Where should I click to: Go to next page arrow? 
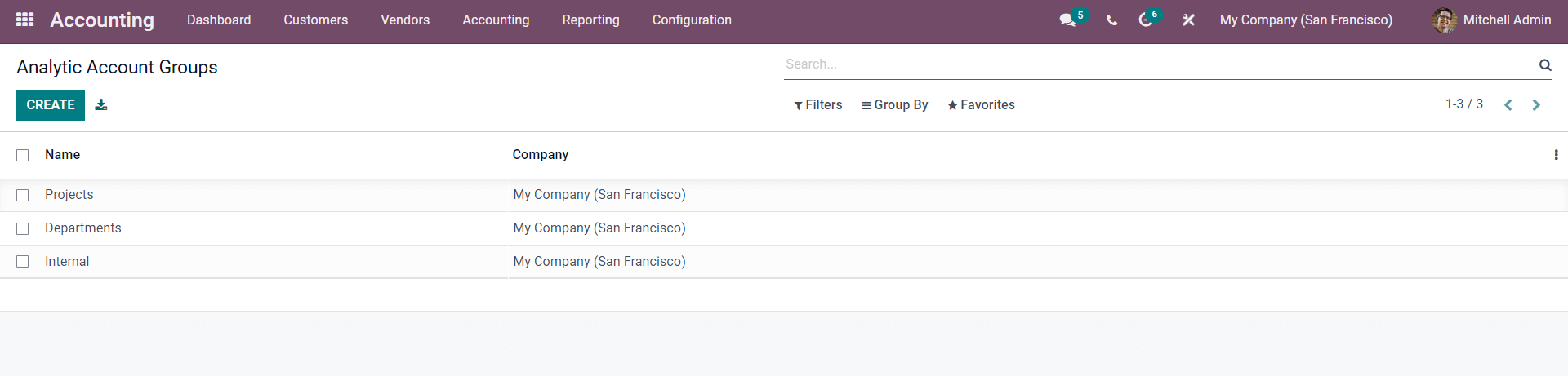tap(1536, 104)
